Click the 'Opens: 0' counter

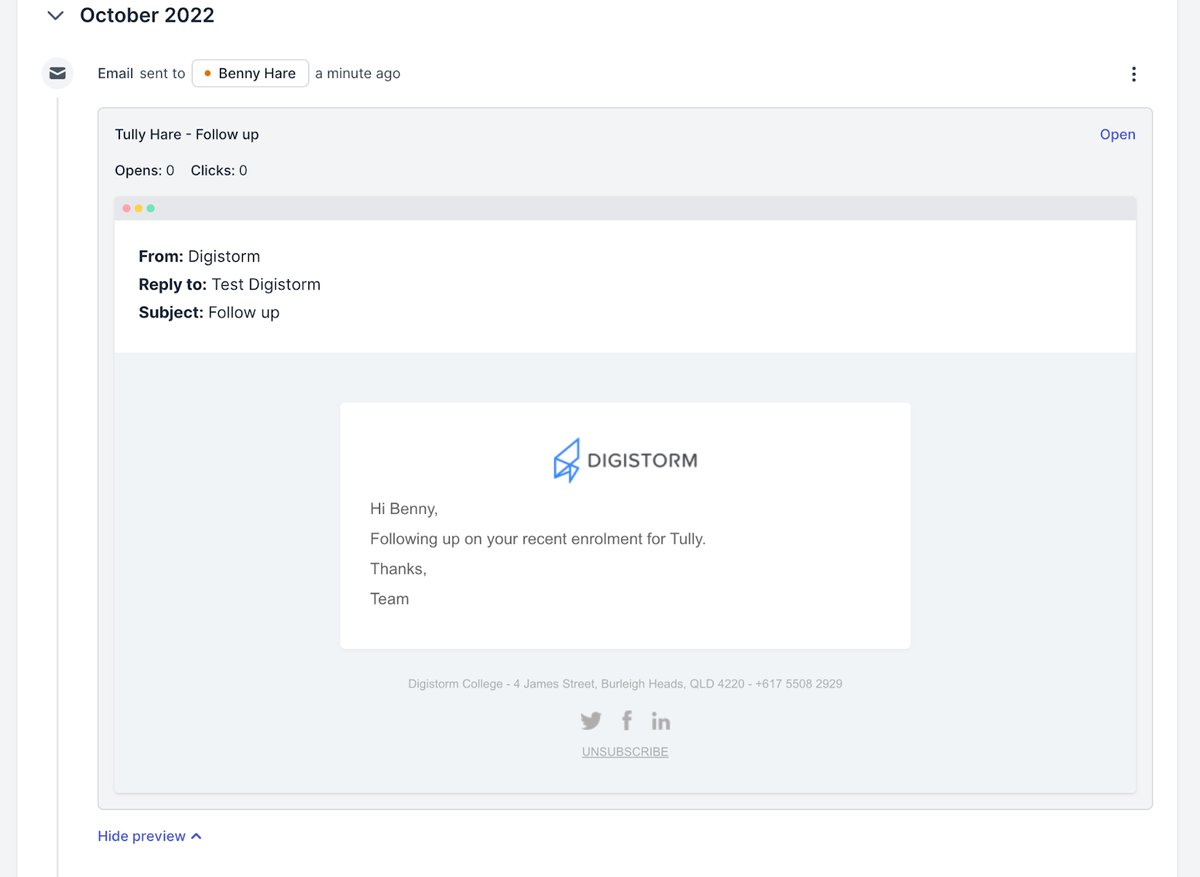tap(145, 171)
